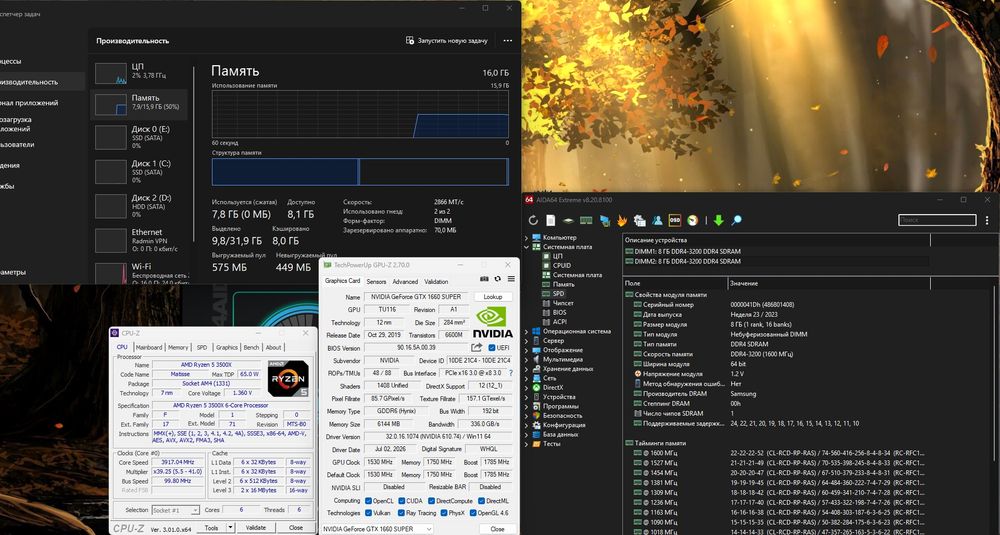Screen dimensions: 1000x535
Task: Click the AIDA64 user silhouette toolbar icon
Action: coord(657,221)
